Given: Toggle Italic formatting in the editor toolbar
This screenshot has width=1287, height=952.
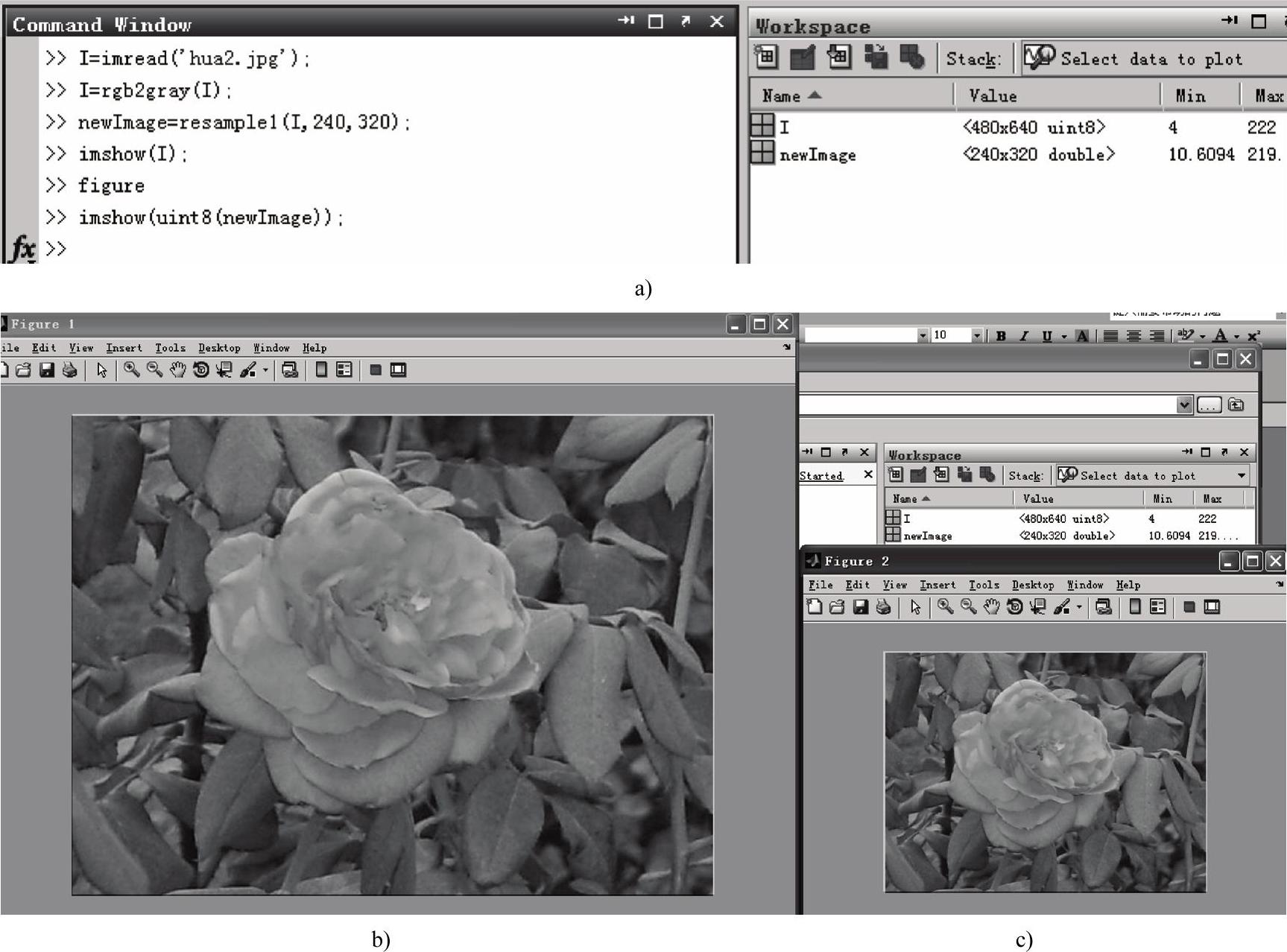Looking at the screenshot, I should click(x=1024, y=336).
